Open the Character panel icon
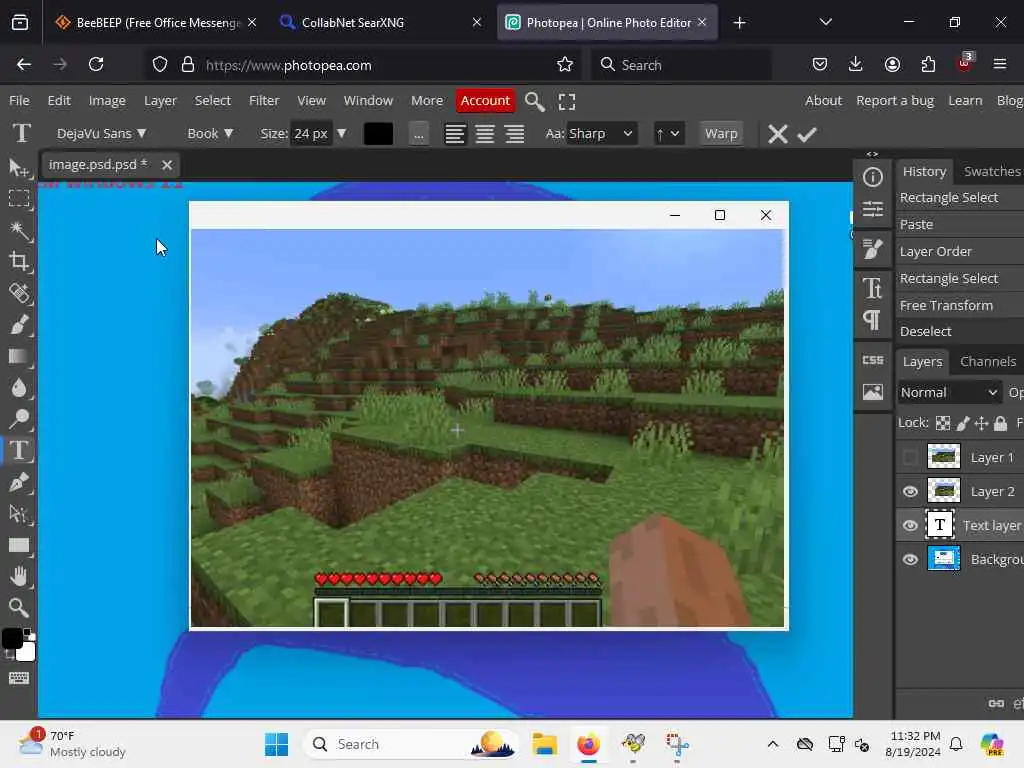 [872, 288]
